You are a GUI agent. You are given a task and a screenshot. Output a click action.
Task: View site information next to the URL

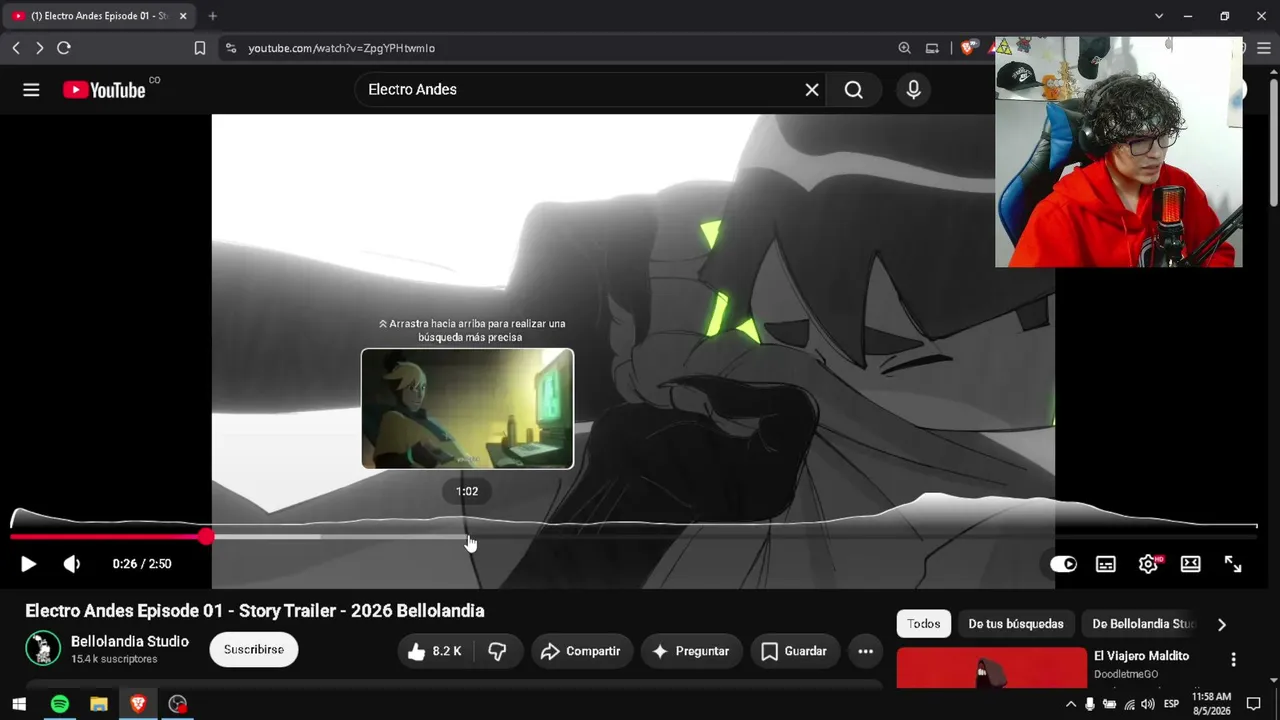[231, 48]
